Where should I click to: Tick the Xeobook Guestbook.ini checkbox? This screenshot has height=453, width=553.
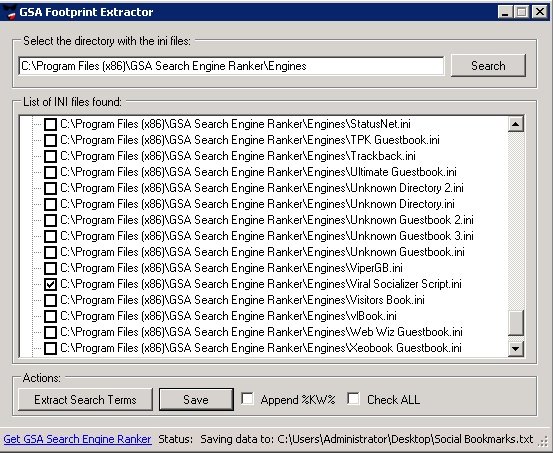(x=50, y=348)
